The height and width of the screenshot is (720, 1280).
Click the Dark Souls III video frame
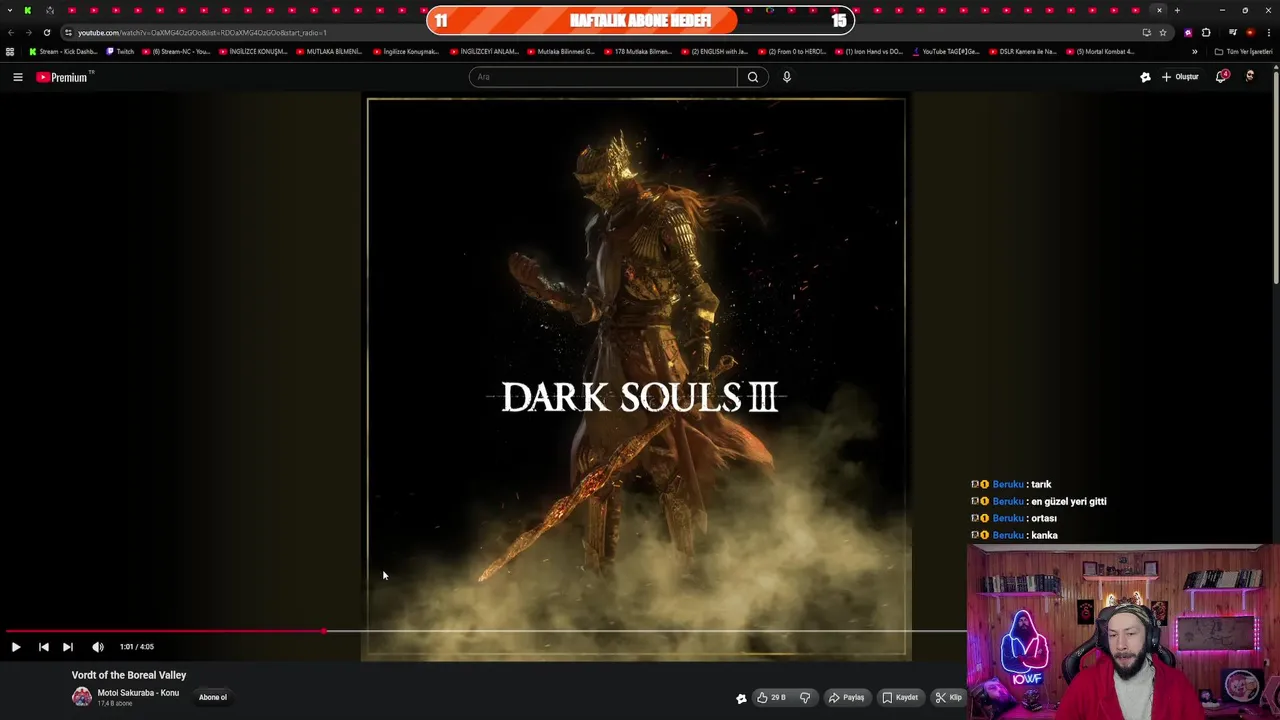tap(637, 378)
